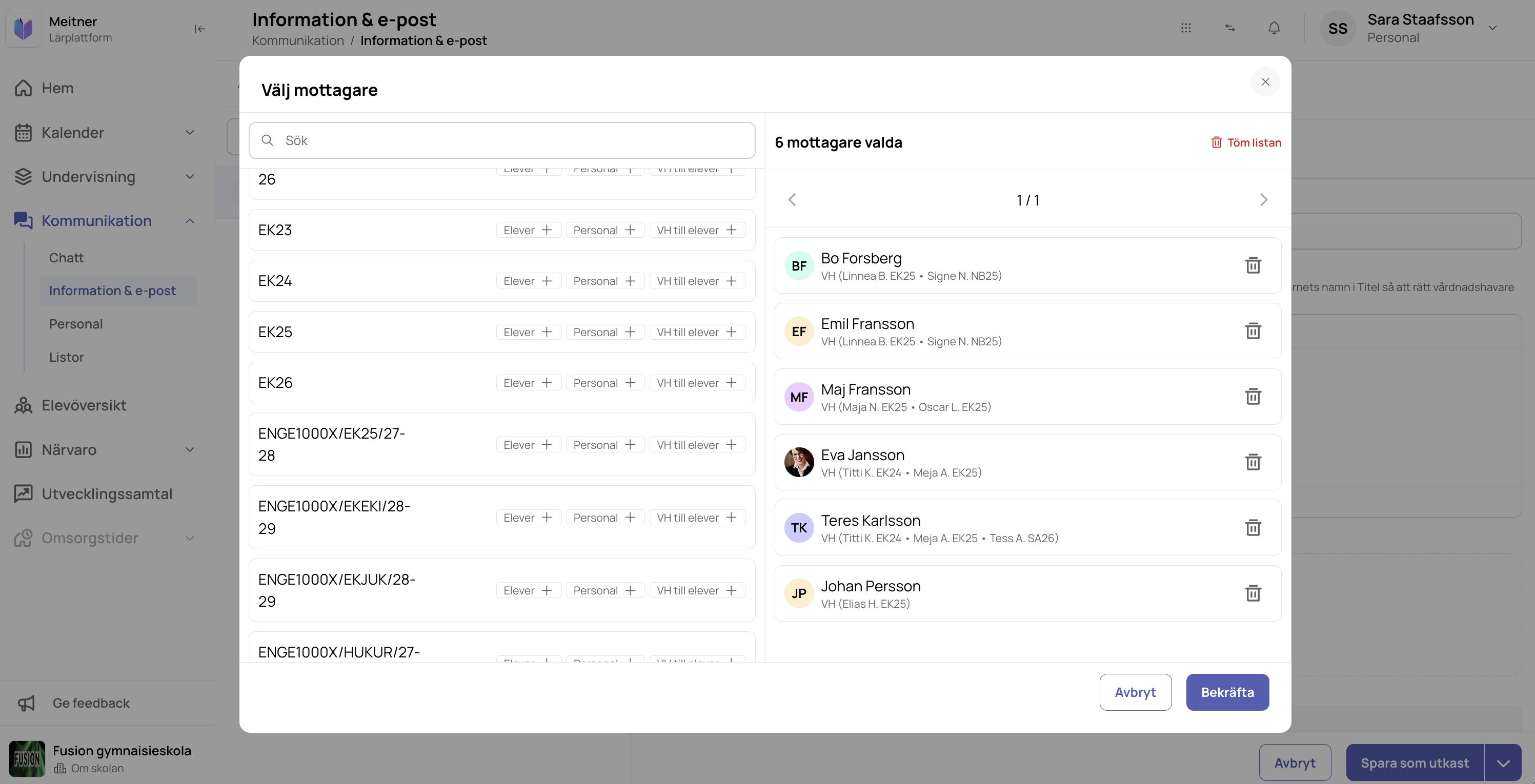The image size is (1535, 784).
Task: Add Personal from EK23
Action: click(x=605, y=230)
